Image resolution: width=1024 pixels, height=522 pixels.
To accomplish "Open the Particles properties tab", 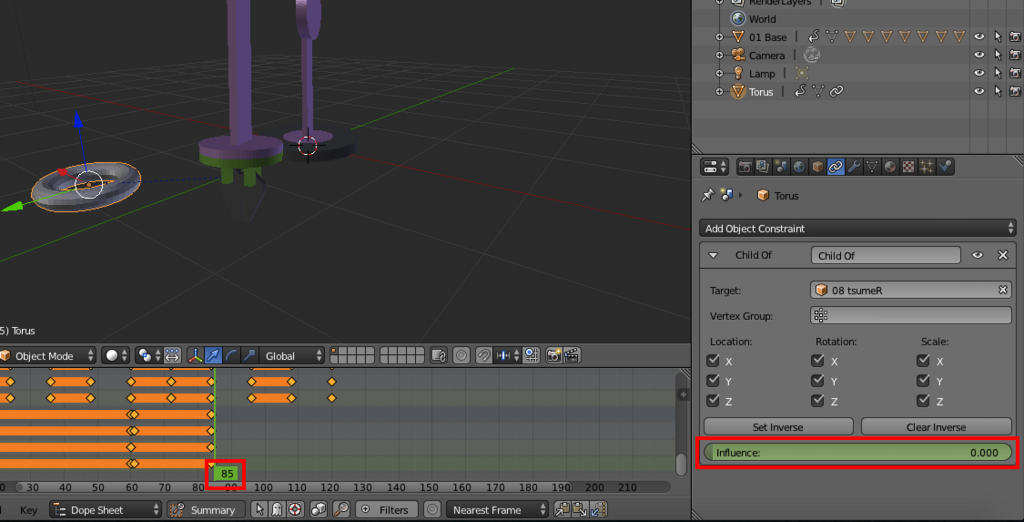I will (927, 167).
